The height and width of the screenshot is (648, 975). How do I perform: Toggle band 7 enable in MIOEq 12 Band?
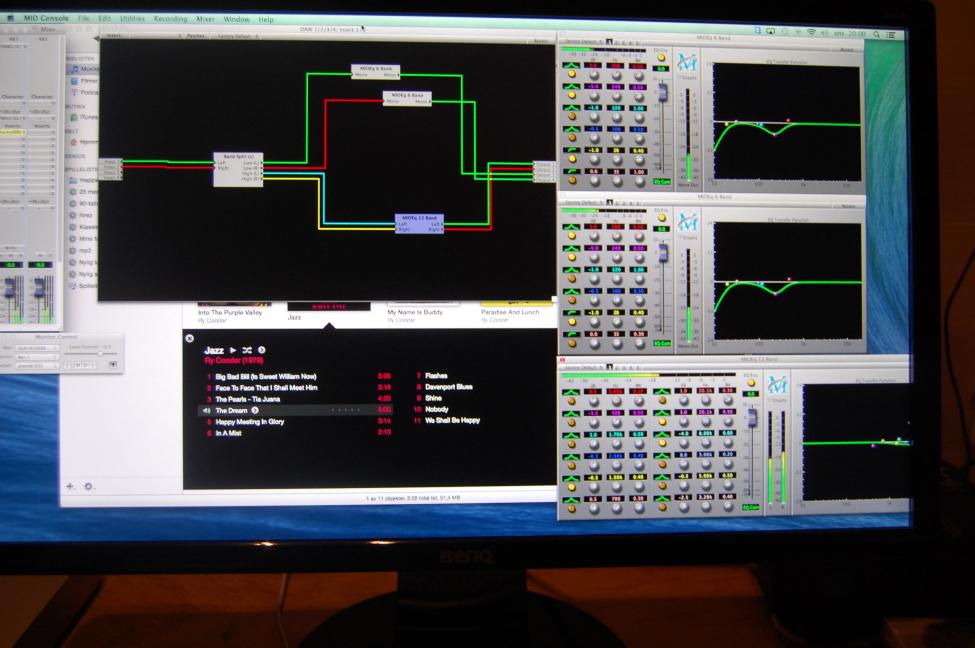(x=663, y=402)
